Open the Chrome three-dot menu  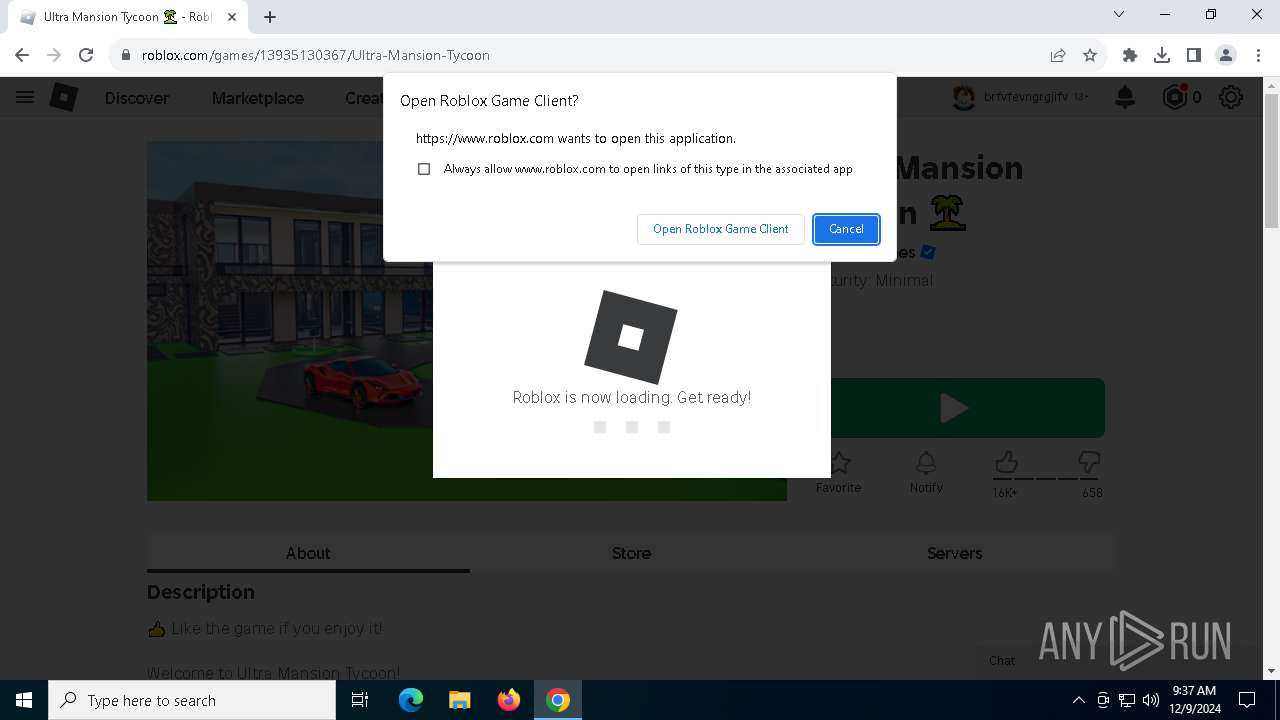tap(1258, 55)
